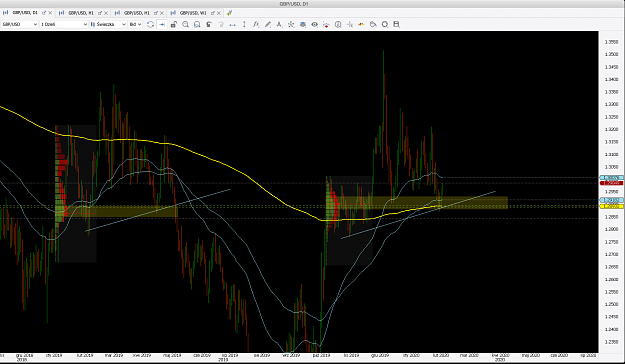
Task: Click the 'maj 2019' label on time axis
Action: [x=172, y=355]
